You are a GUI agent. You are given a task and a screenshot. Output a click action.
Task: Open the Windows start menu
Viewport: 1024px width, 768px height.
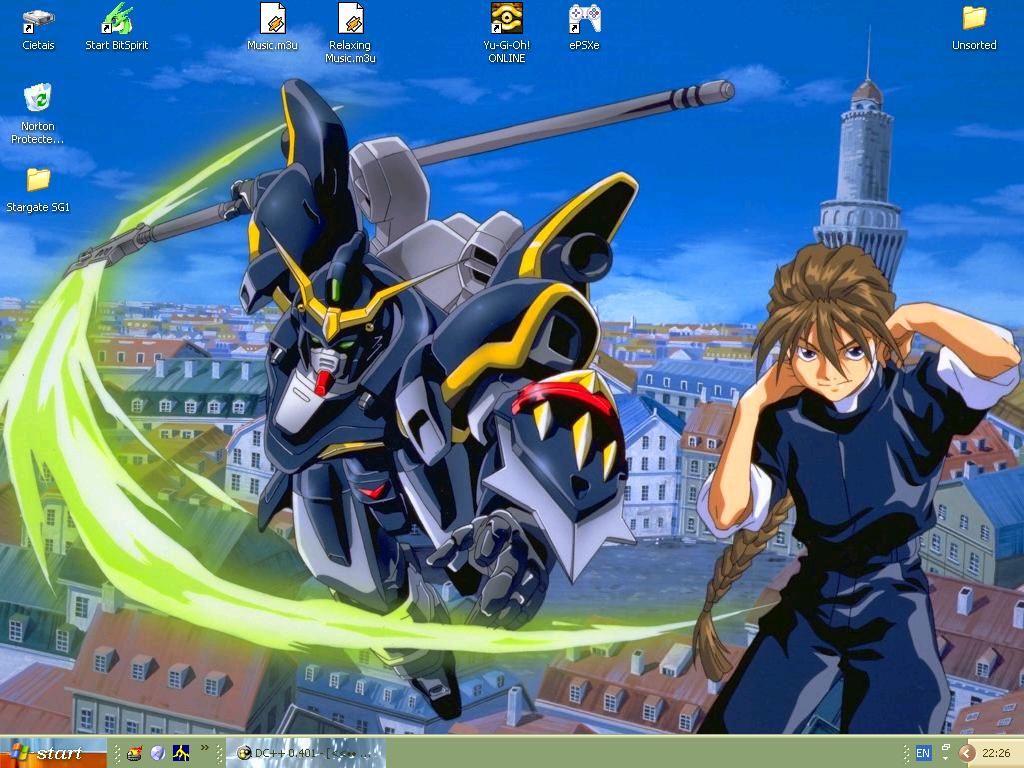[x=53, y=753]
